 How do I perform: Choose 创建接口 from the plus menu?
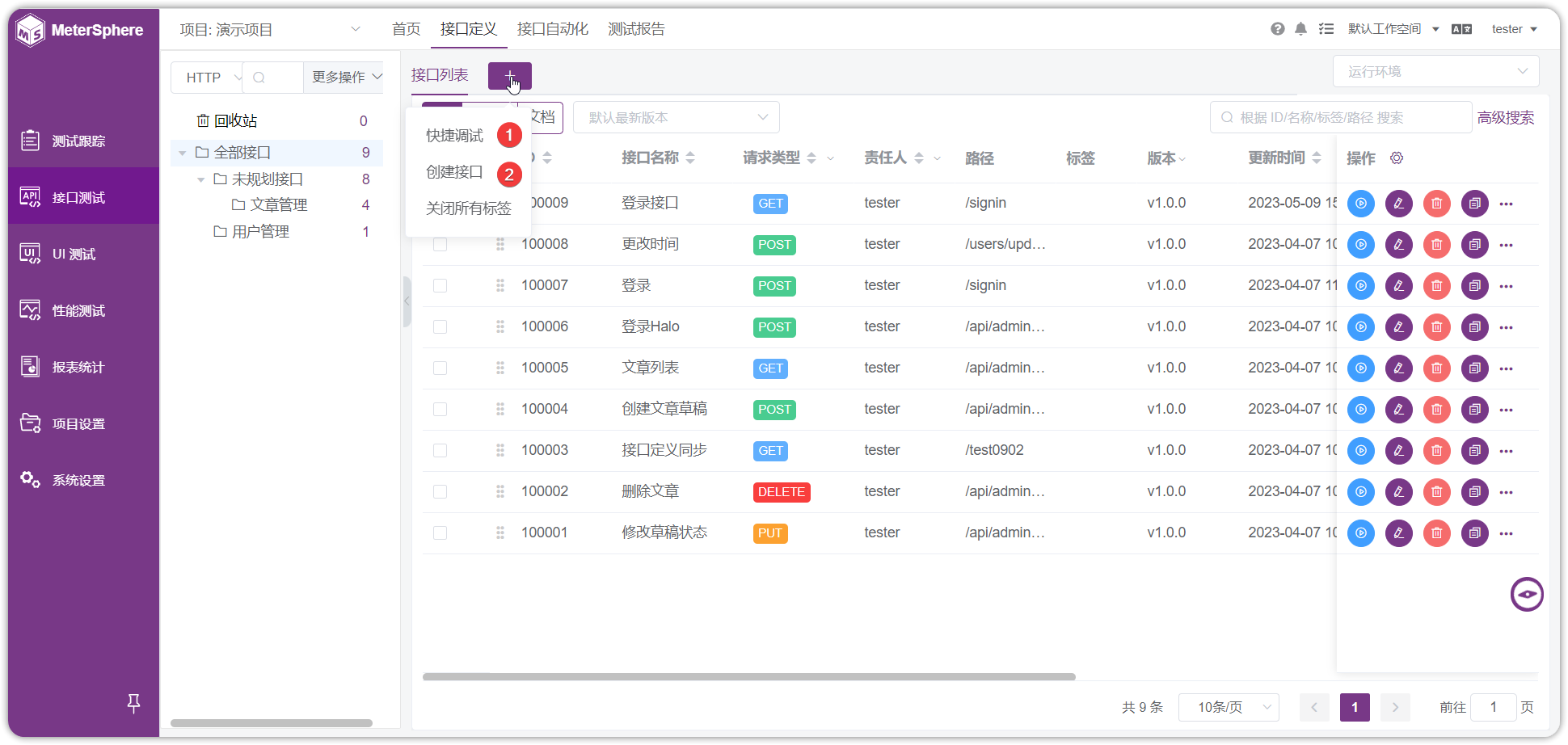(455, 172)
